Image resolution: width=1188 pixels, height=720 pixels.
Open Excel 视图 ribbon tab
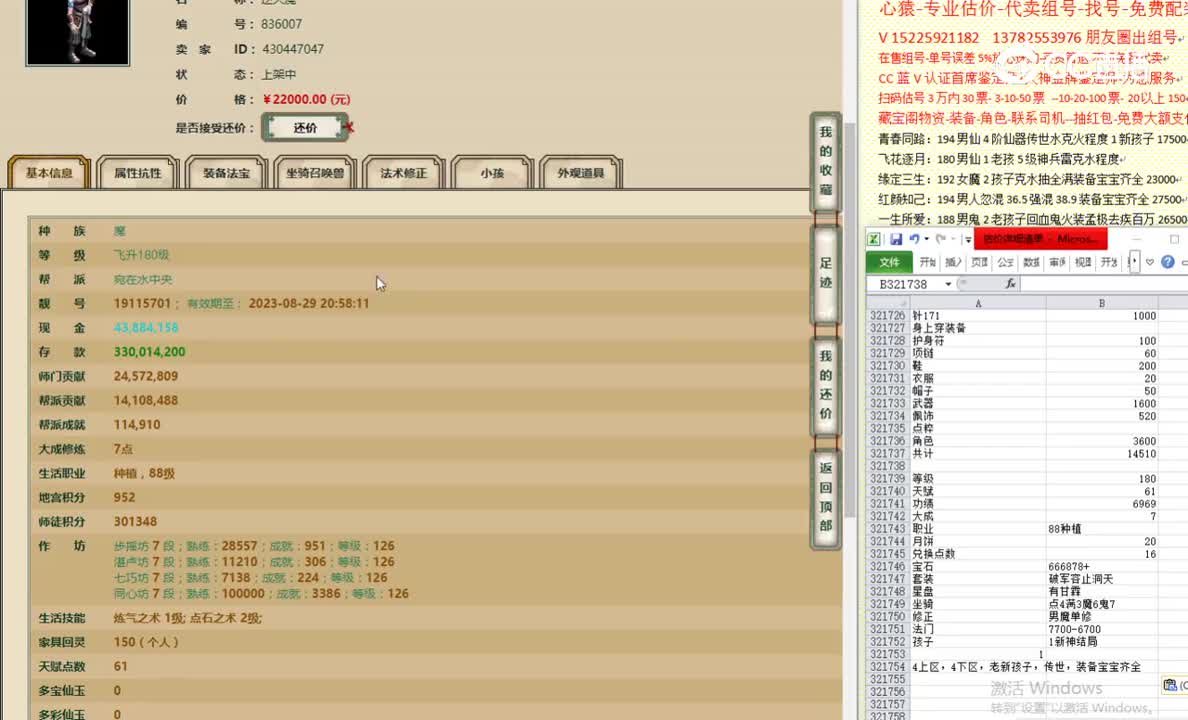coord(1083,262)
